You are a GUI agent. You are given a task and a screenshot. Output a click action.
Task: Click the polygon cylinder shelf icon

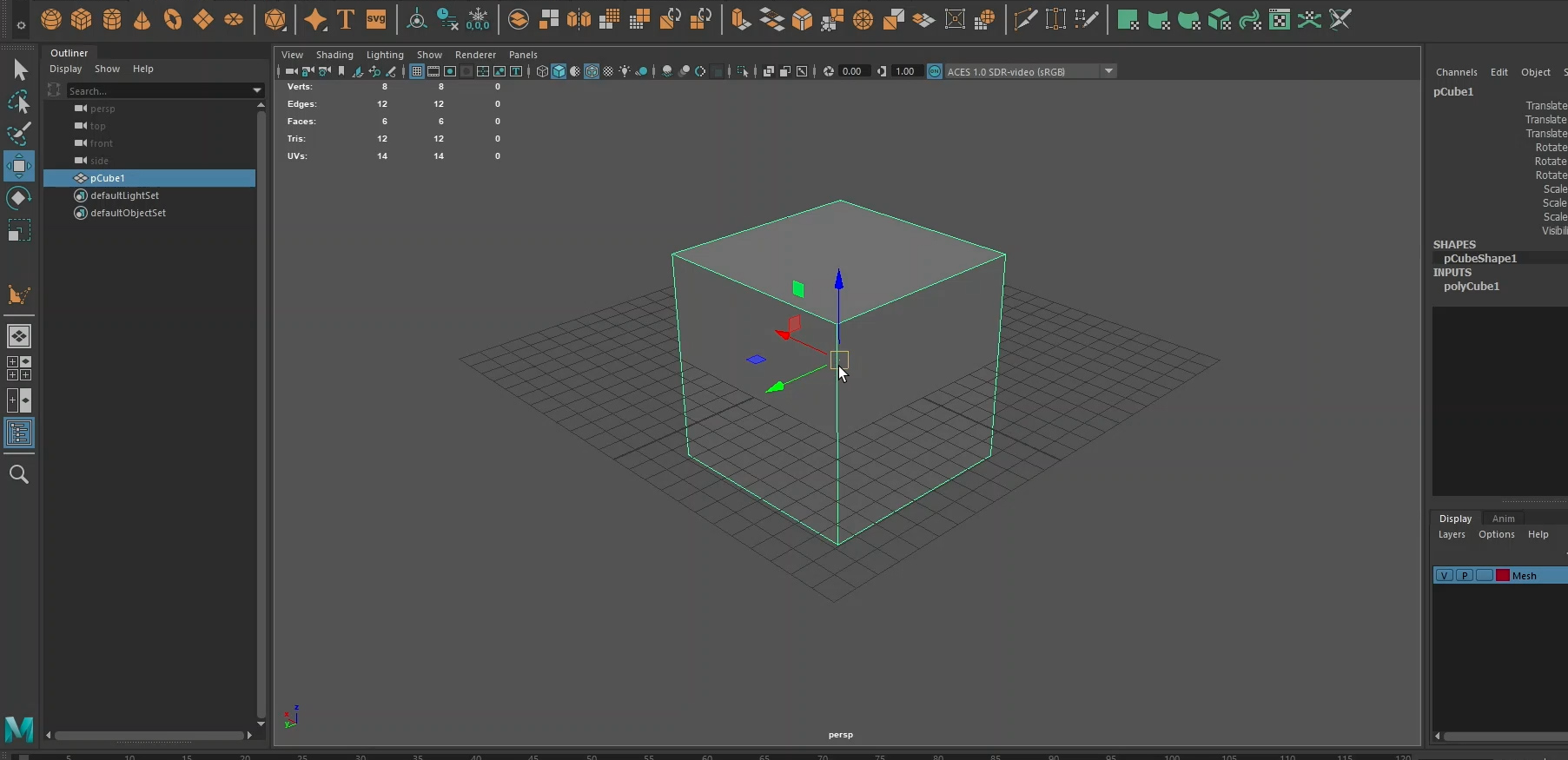[x=112, y=19]
